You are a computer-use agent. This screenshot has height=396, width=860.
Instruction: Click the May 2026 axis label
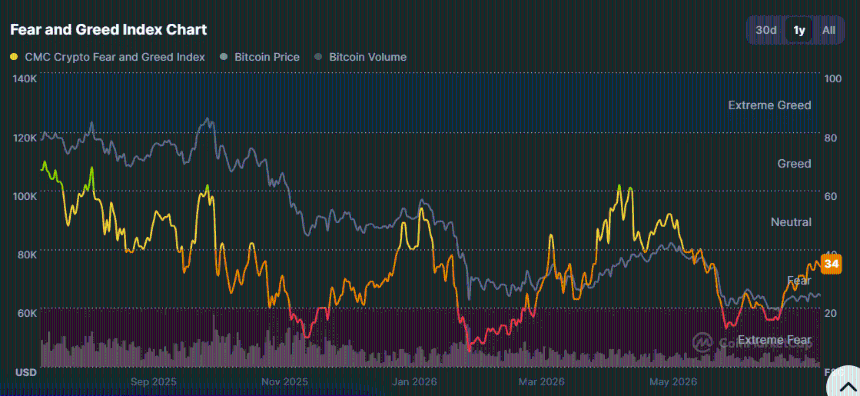672,381
